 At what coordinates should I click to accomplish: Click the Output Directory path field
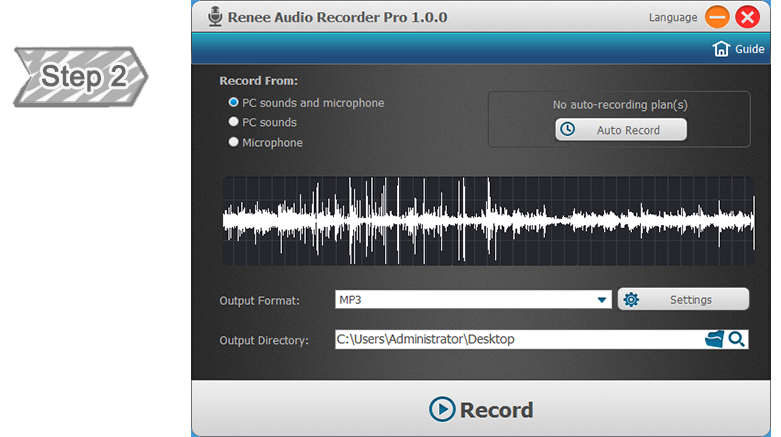tap(515, 340)
